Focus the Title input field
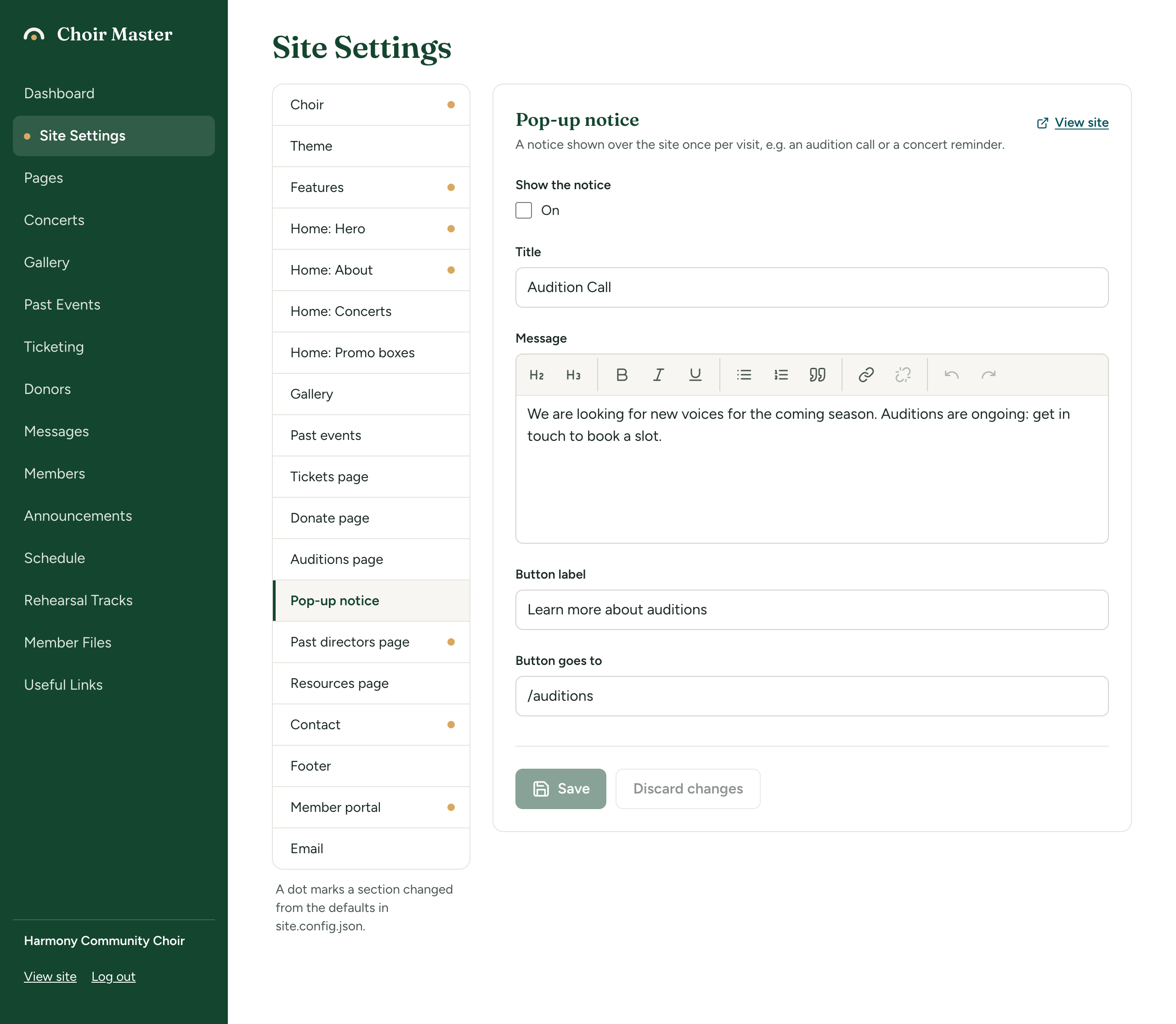This screenshot has width=1176, height=1024. point(811,287)
